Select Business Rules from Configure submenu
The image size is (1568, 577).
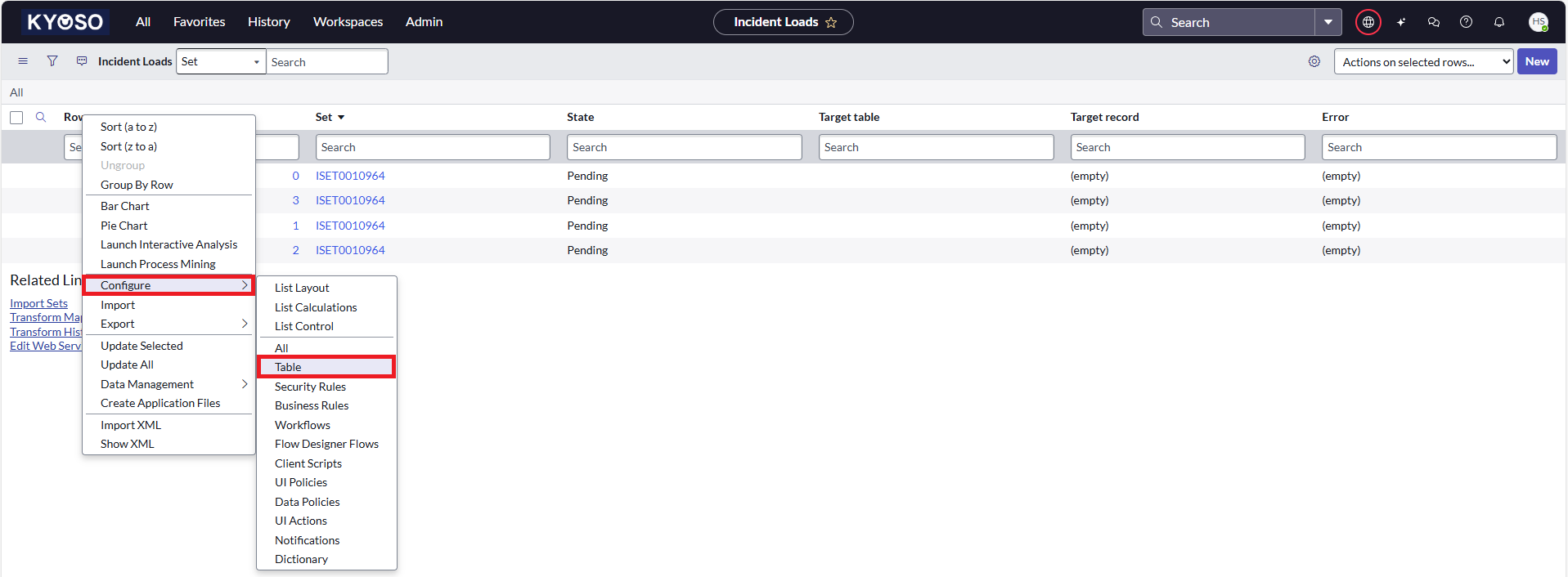tap(312, 405)
